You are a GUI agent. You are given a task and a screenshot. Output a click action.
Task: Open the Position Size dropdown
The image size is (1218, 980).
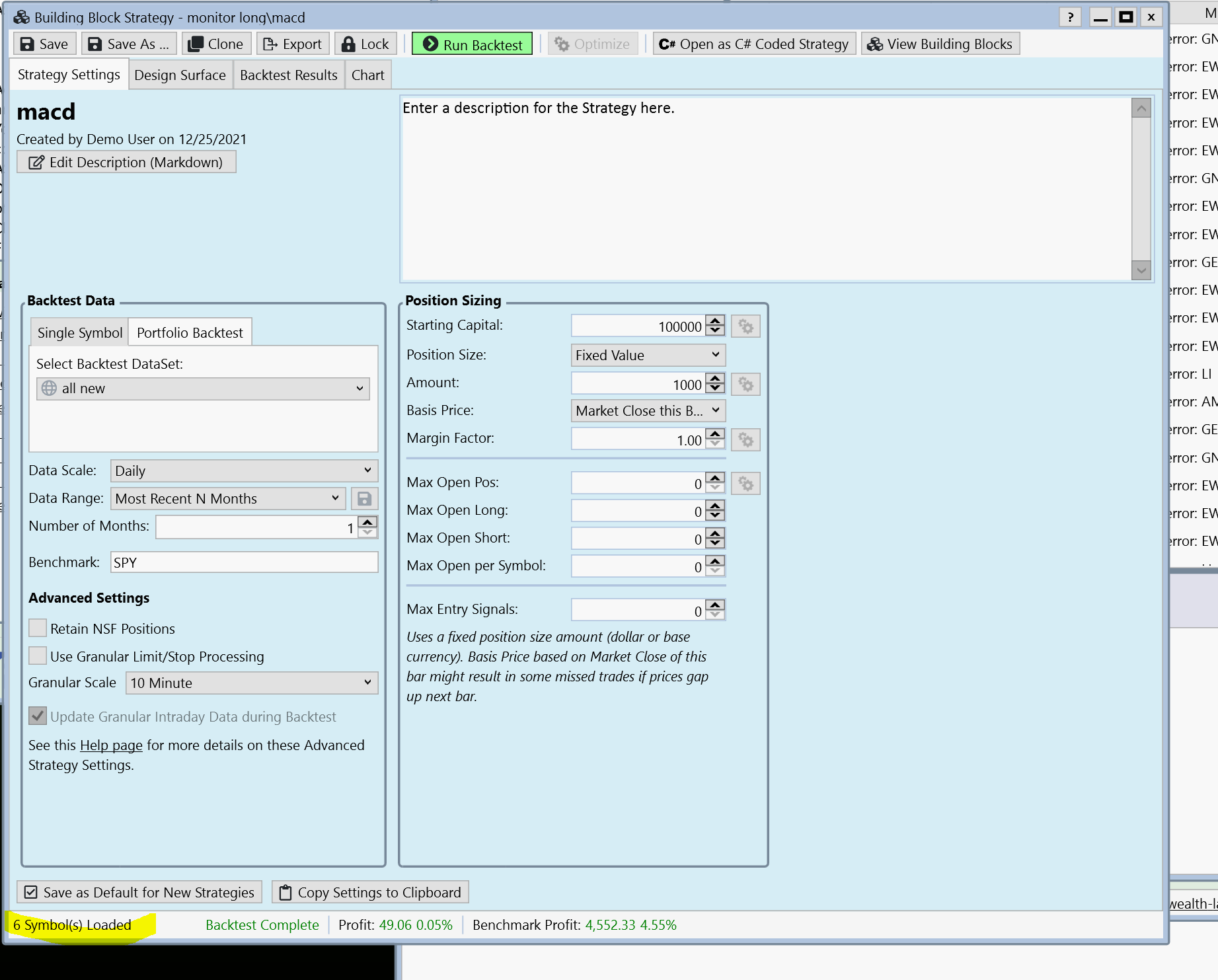click(x=648, y=356)
